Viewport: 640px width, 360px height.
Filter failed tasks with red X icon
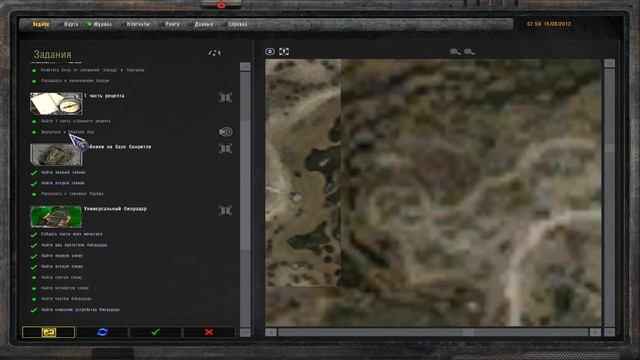[209, 332]
